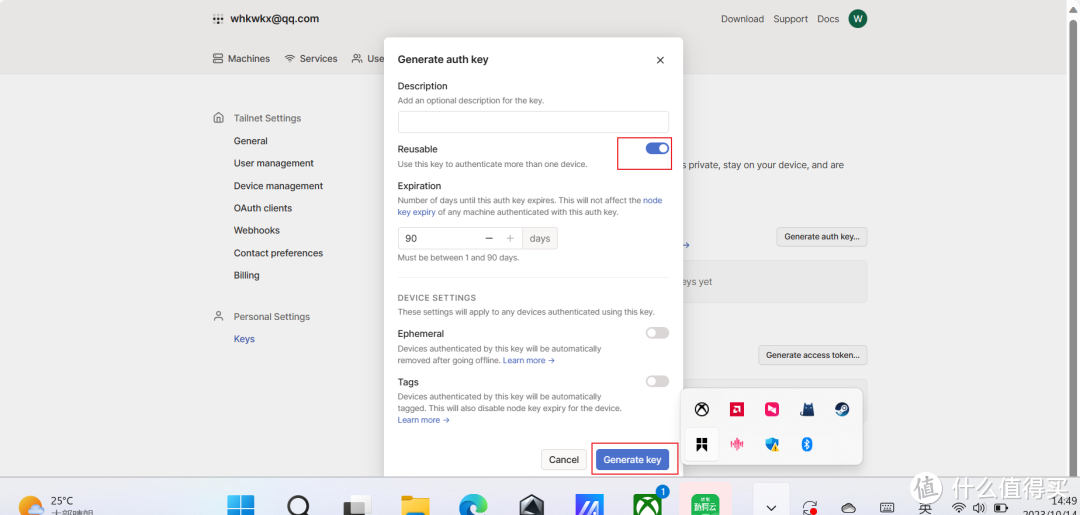Disable the Reusable key toggle

(x=657, y=149)
